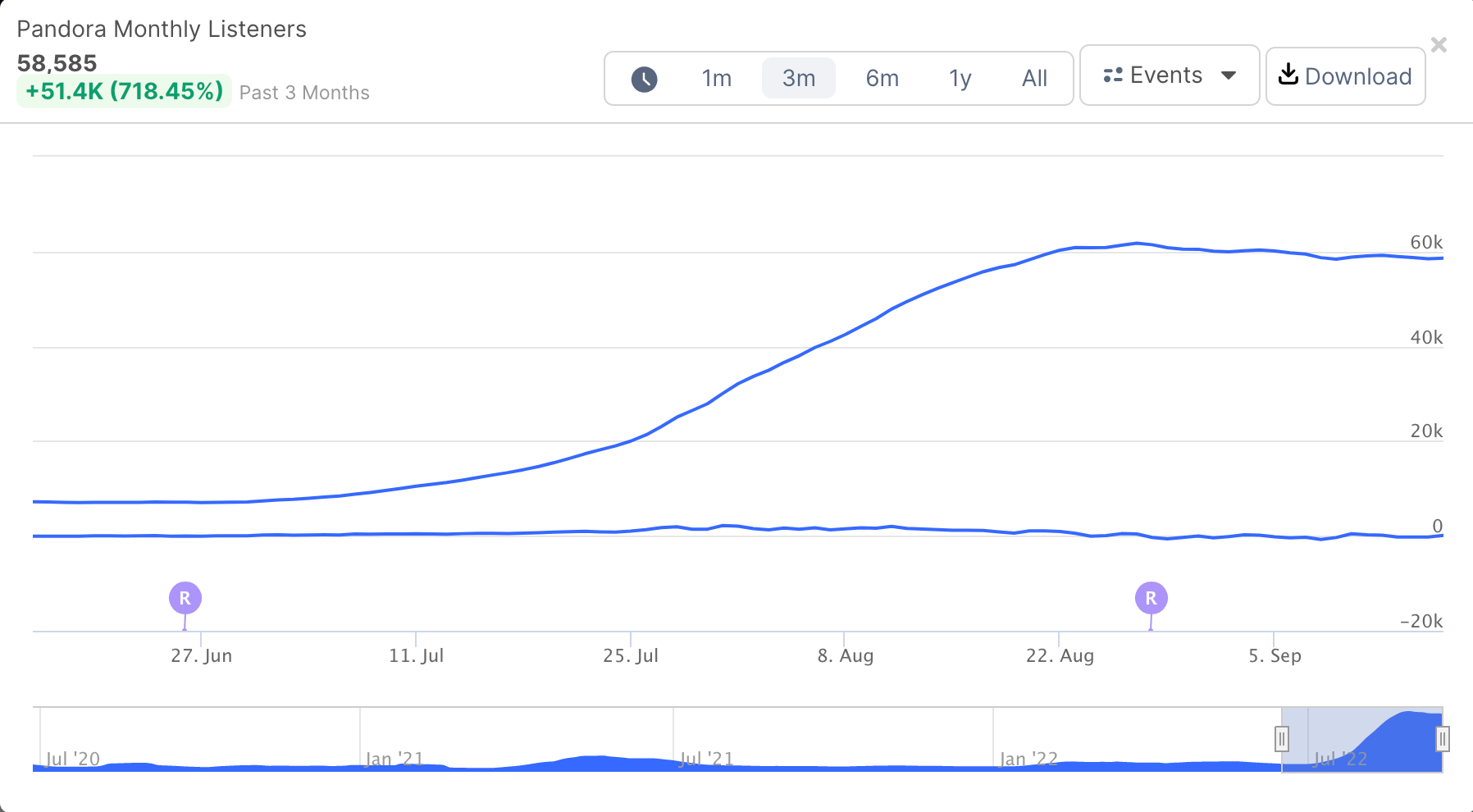Viewport: 1473px width, 812px height.
Task: Click the green +51.4K percentage badge
Action: pyautogui.click(x=124, y=91)
